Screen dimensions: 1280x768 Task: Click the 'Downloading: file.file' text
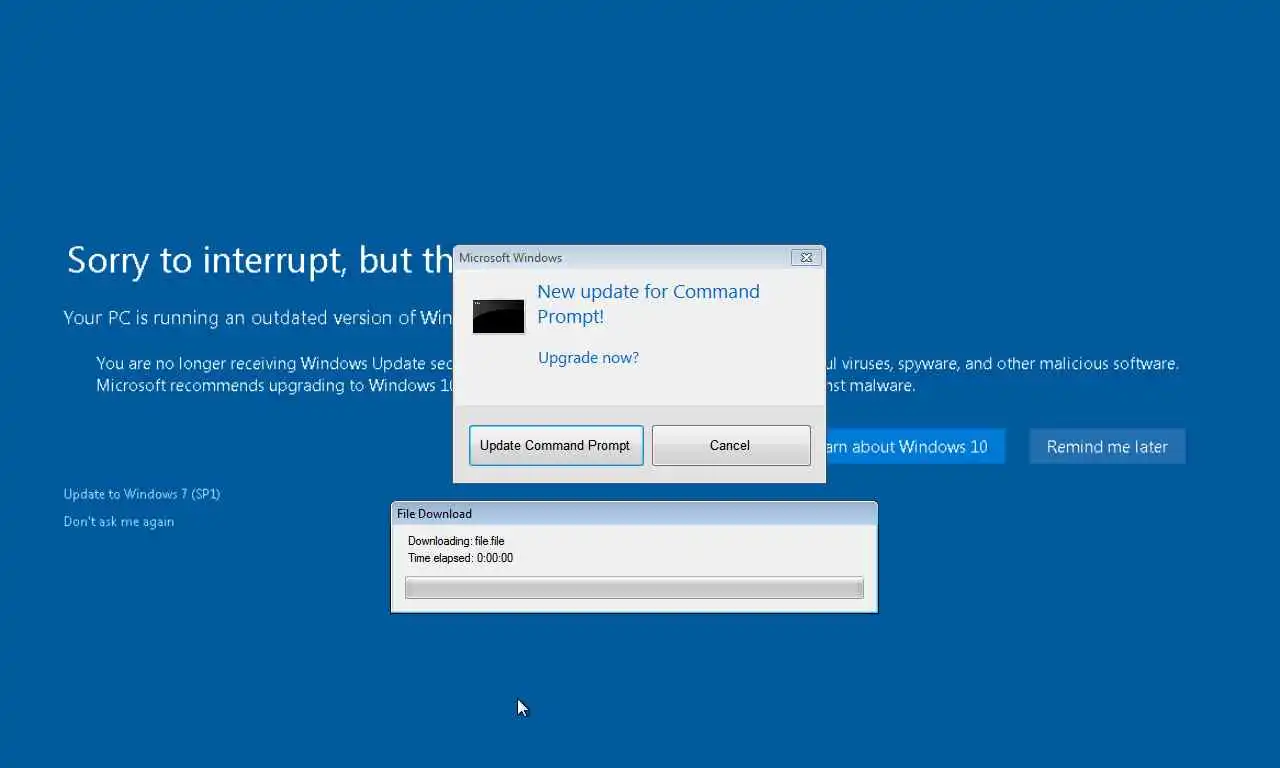click(456, 541)
